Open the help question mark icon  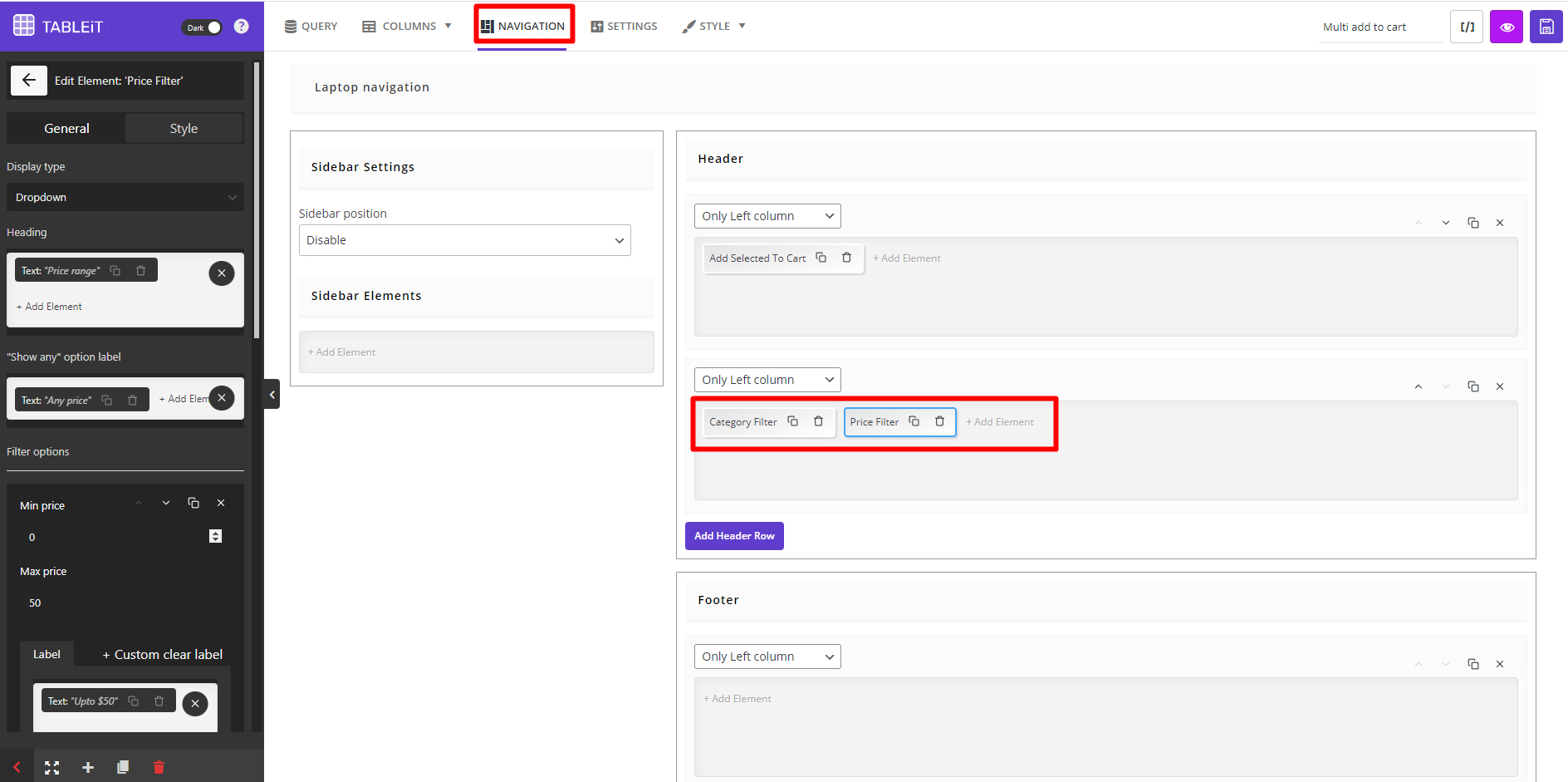click(x=242, y=27)
